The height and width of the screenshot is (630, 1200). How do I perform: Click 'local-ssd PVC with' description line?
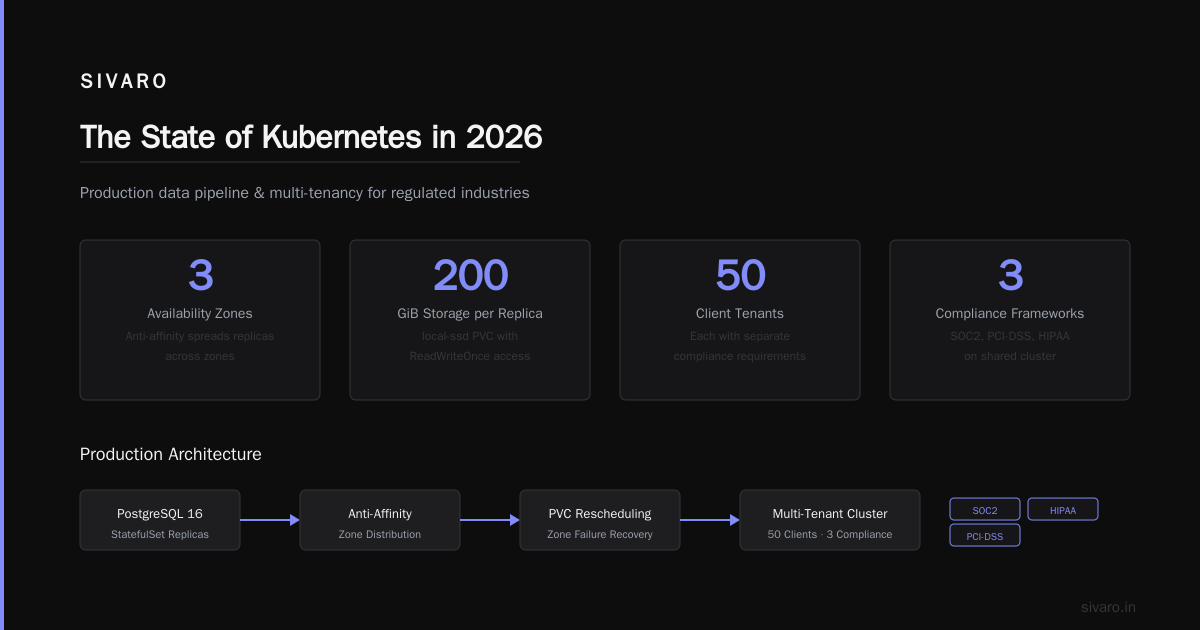(x=470, y=336)
